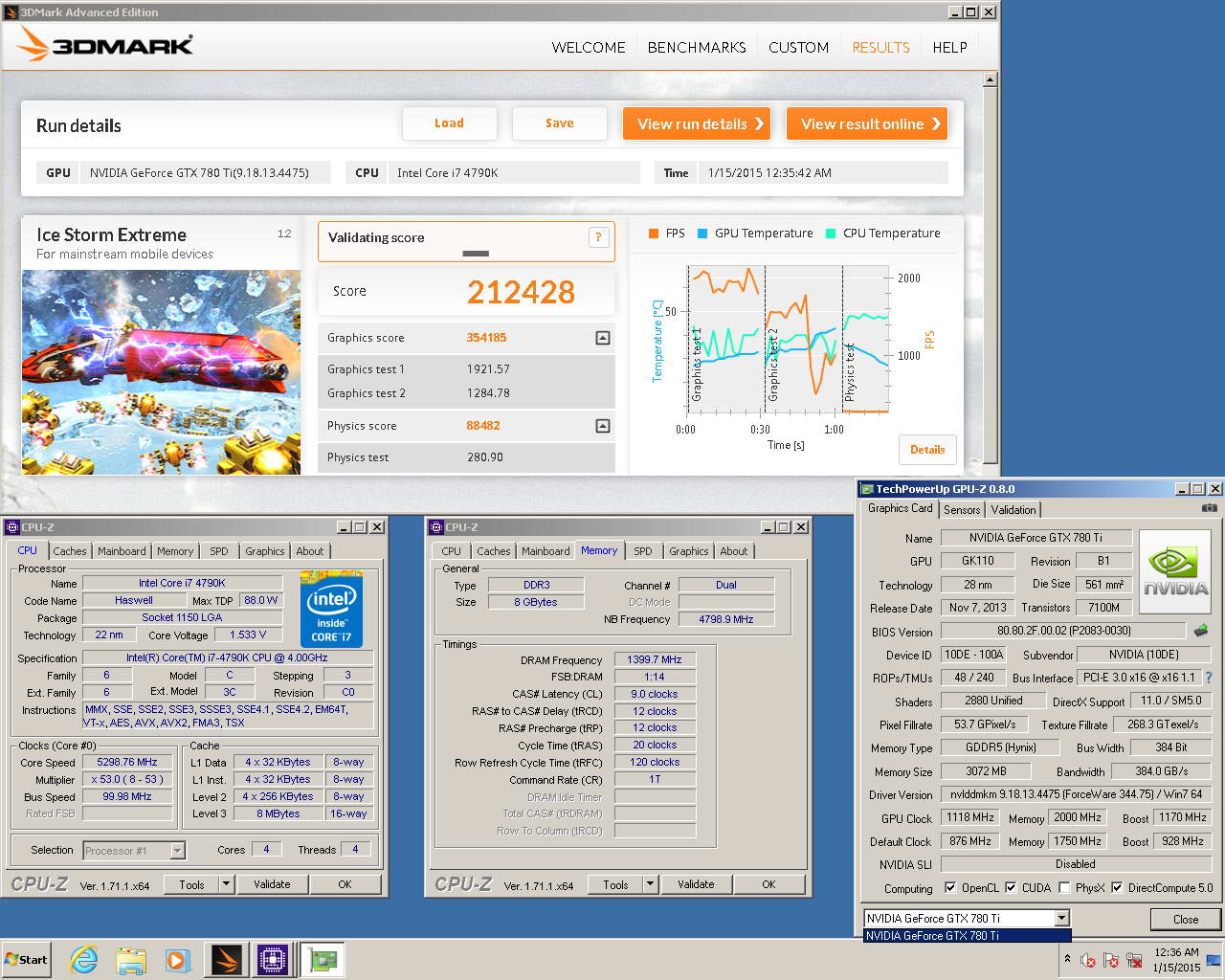Open About tab in Memory CPU-Z window
Screen dimensions: 1225x980
pos(734,551)
